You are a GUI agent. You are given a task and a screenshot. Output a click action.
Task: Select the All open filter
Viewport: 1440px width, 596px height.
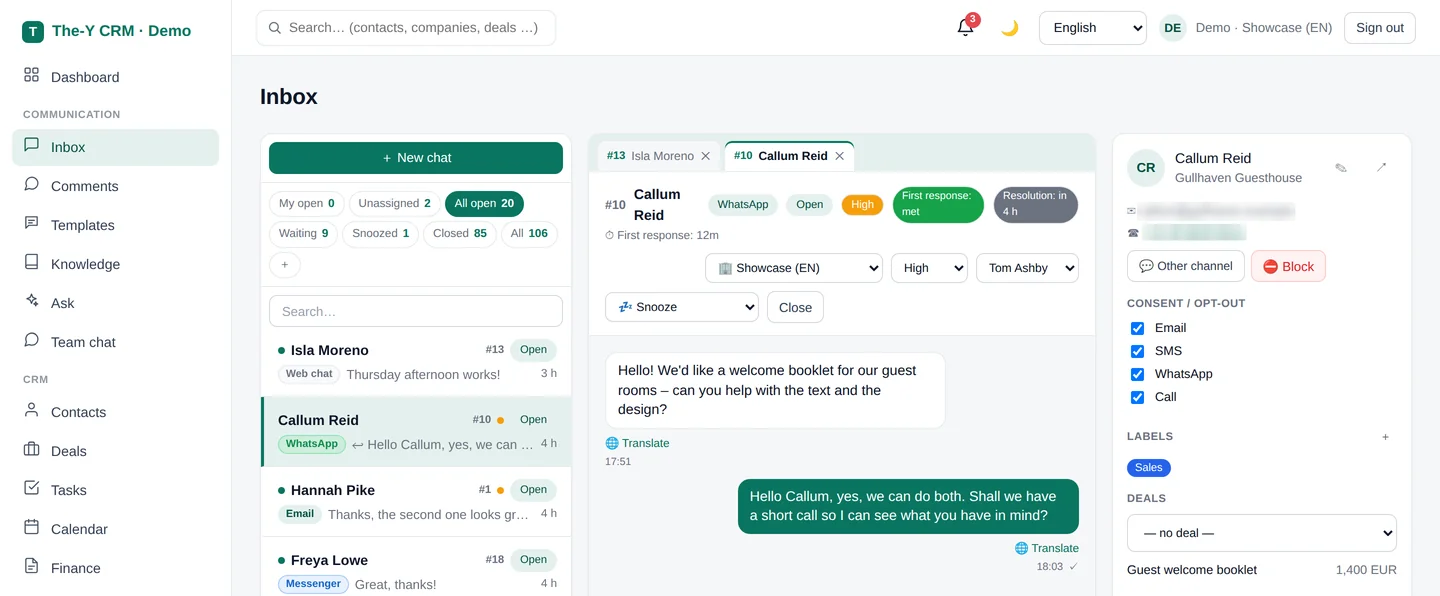pos(484,204)
